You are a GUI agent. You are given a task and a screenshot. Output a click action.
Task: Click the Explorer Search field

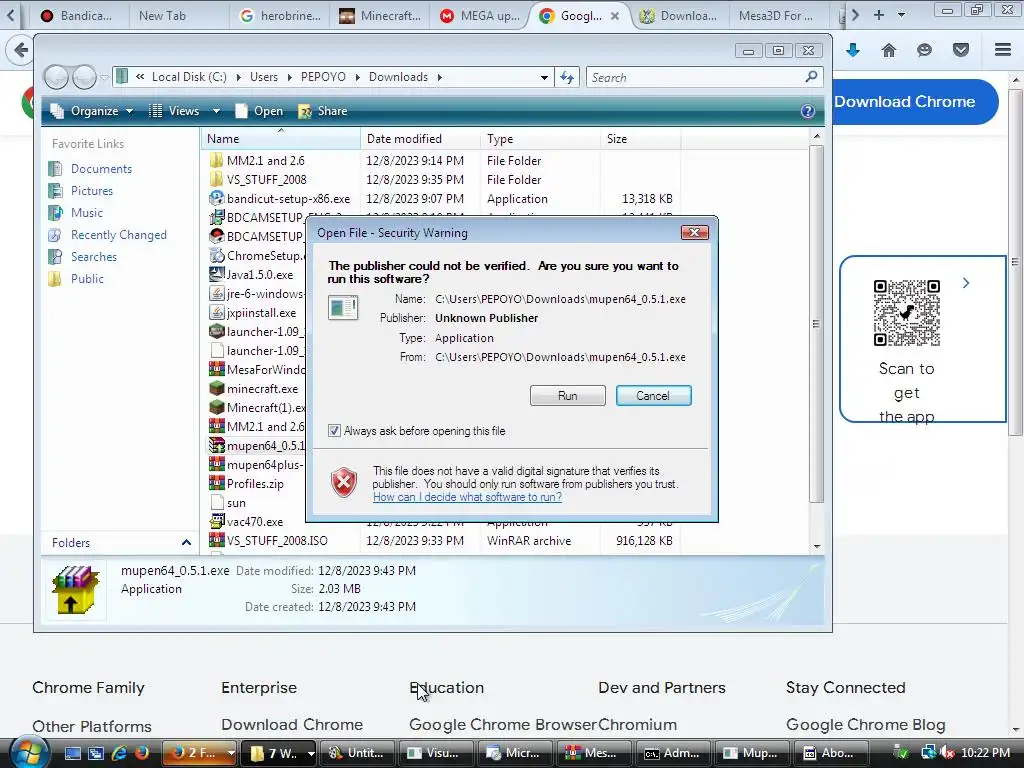(696, 78)
